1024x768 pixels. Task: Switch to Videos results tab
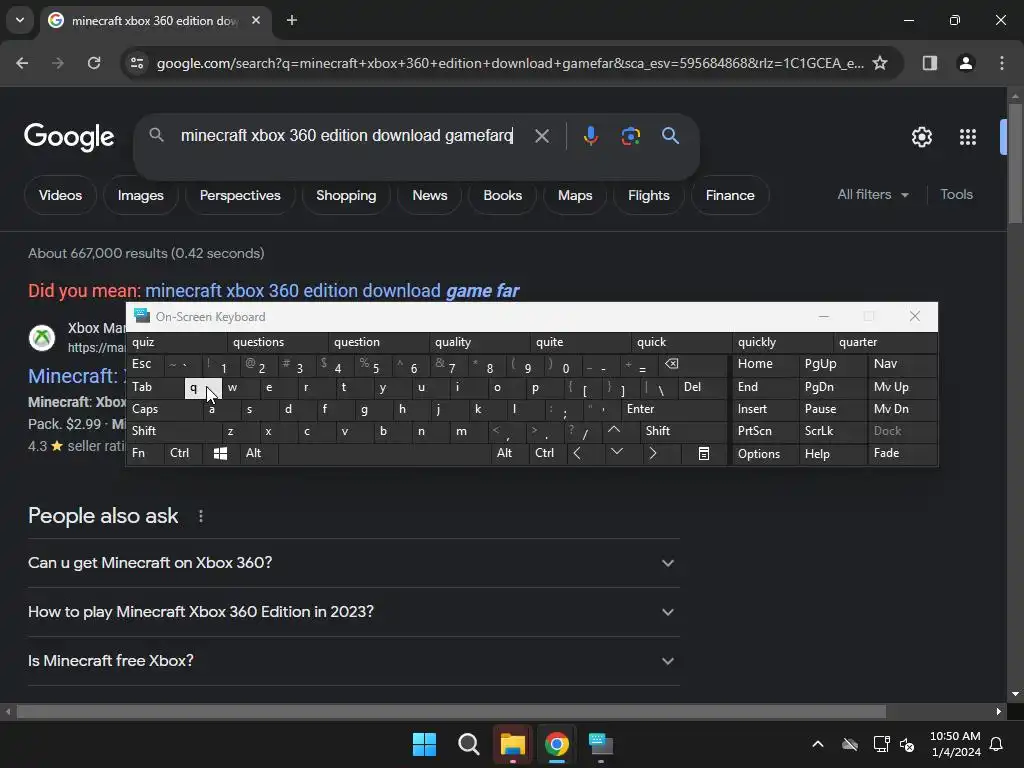click(x=60, y=195)
